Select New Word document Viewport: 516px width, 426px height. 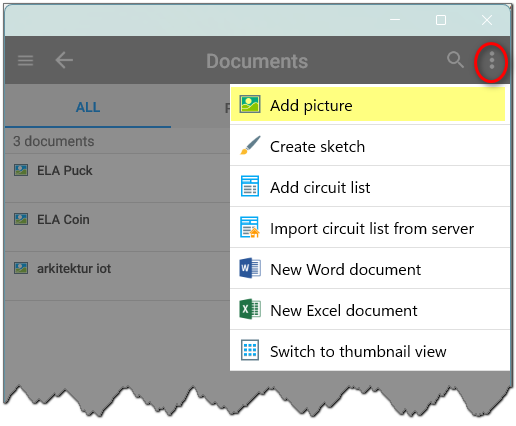click(370, 268)
